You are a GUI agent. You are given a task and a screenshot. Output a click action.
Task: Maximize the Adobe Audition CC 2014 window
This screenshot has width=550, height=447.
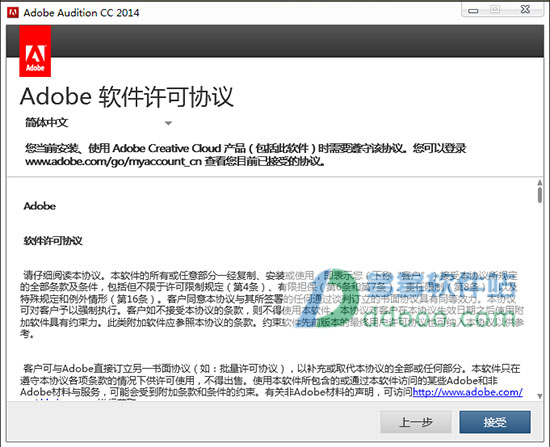[495, 9]
